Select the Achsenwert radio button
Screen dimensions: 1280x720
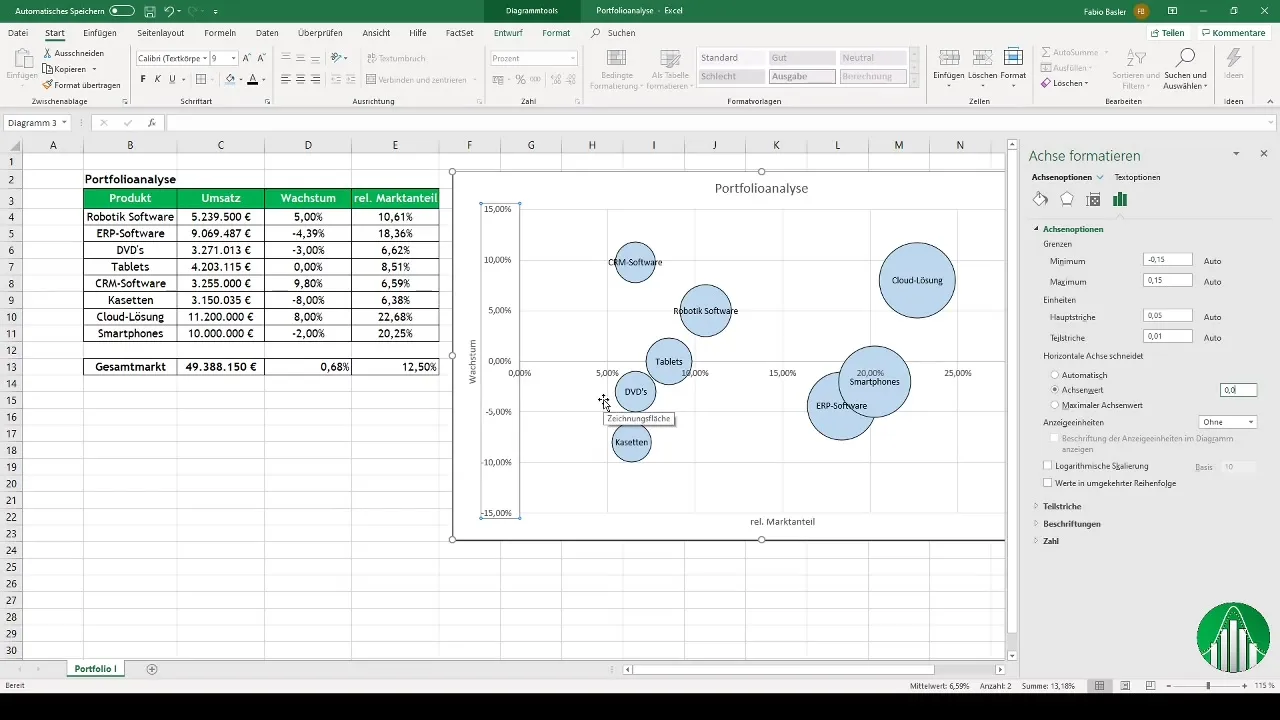tap(1054, 390)
